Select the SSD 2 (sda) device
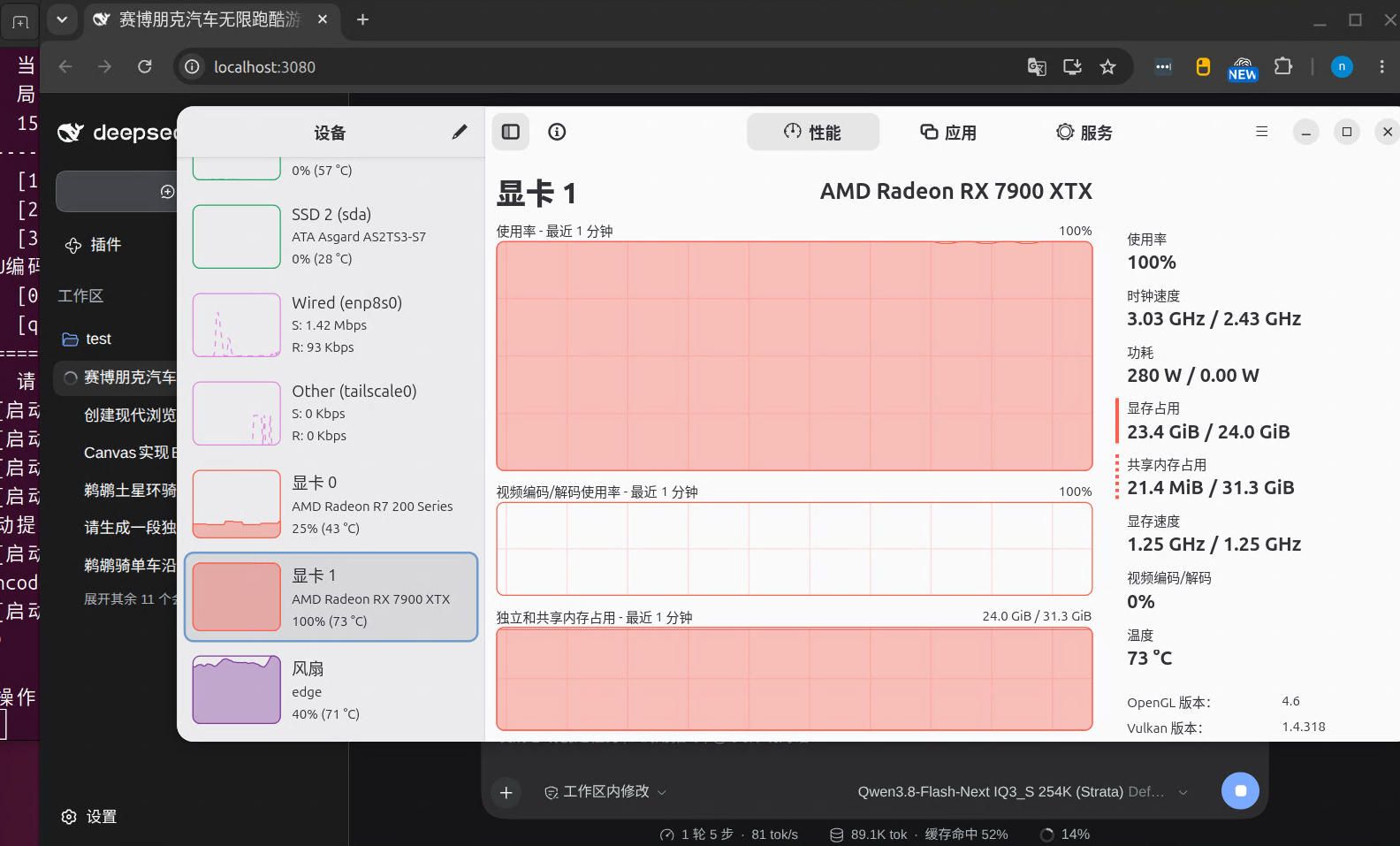The width and height of the screenshot is (1400, 846). [331, 236]
